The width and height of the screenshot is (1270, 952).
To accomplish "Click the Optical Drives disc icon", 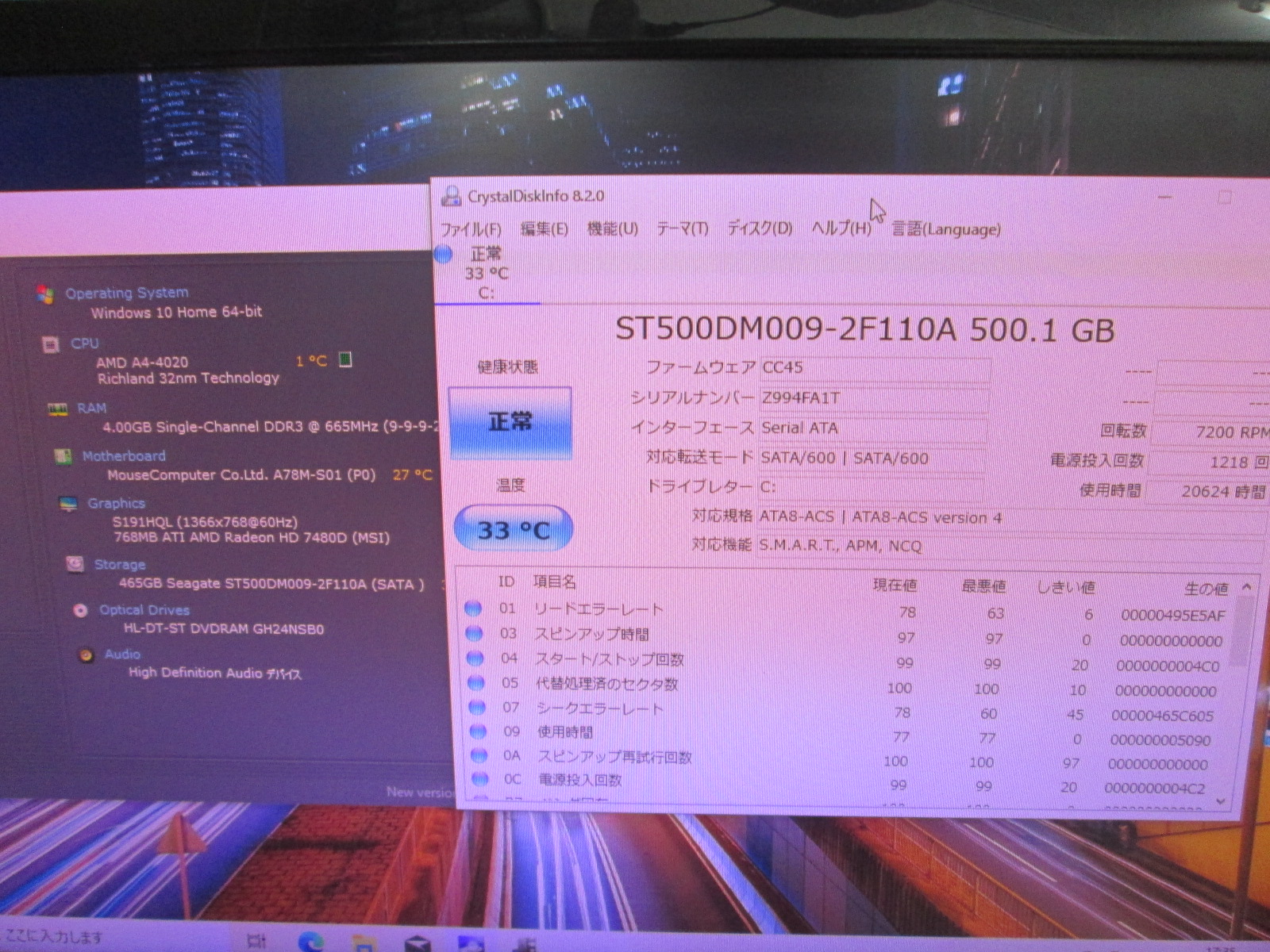I will coord(80,610).
